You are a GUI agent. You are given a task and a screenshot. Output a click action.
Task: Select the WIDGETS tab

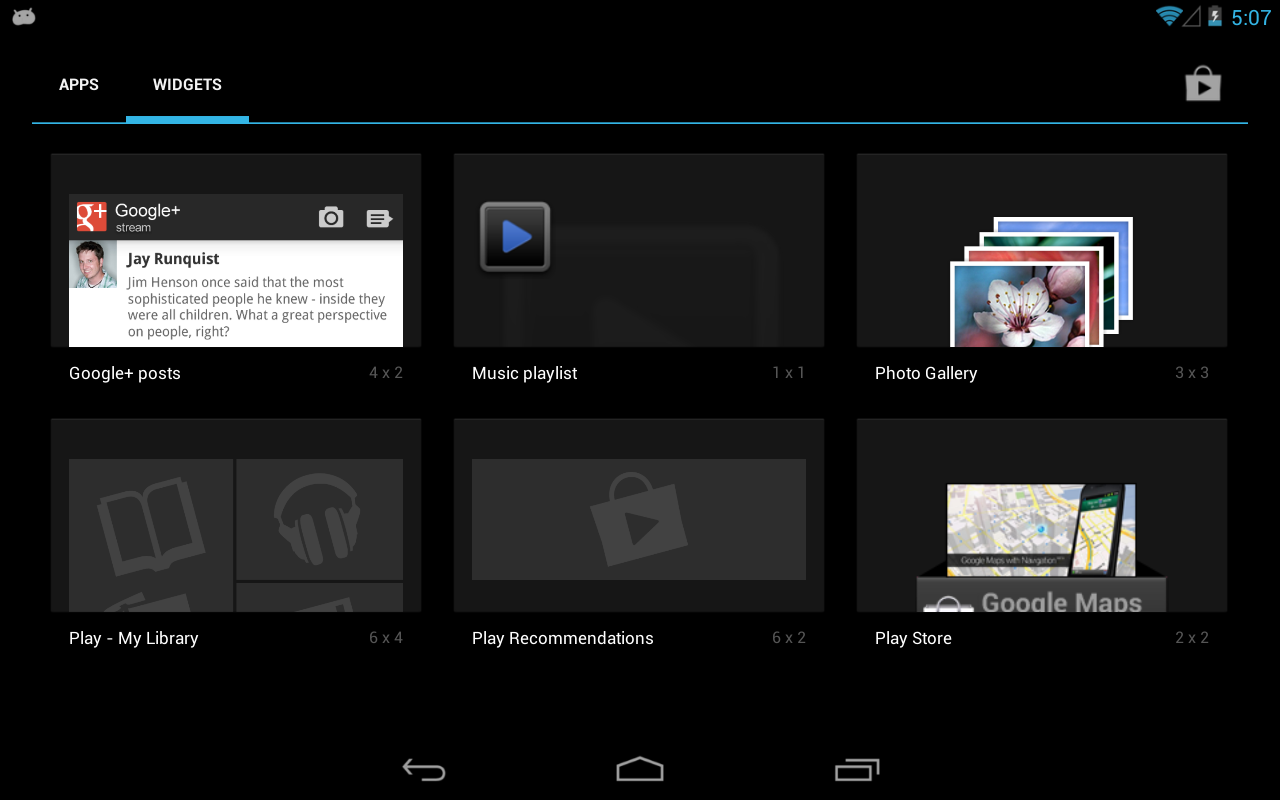[x=187, y=85]
